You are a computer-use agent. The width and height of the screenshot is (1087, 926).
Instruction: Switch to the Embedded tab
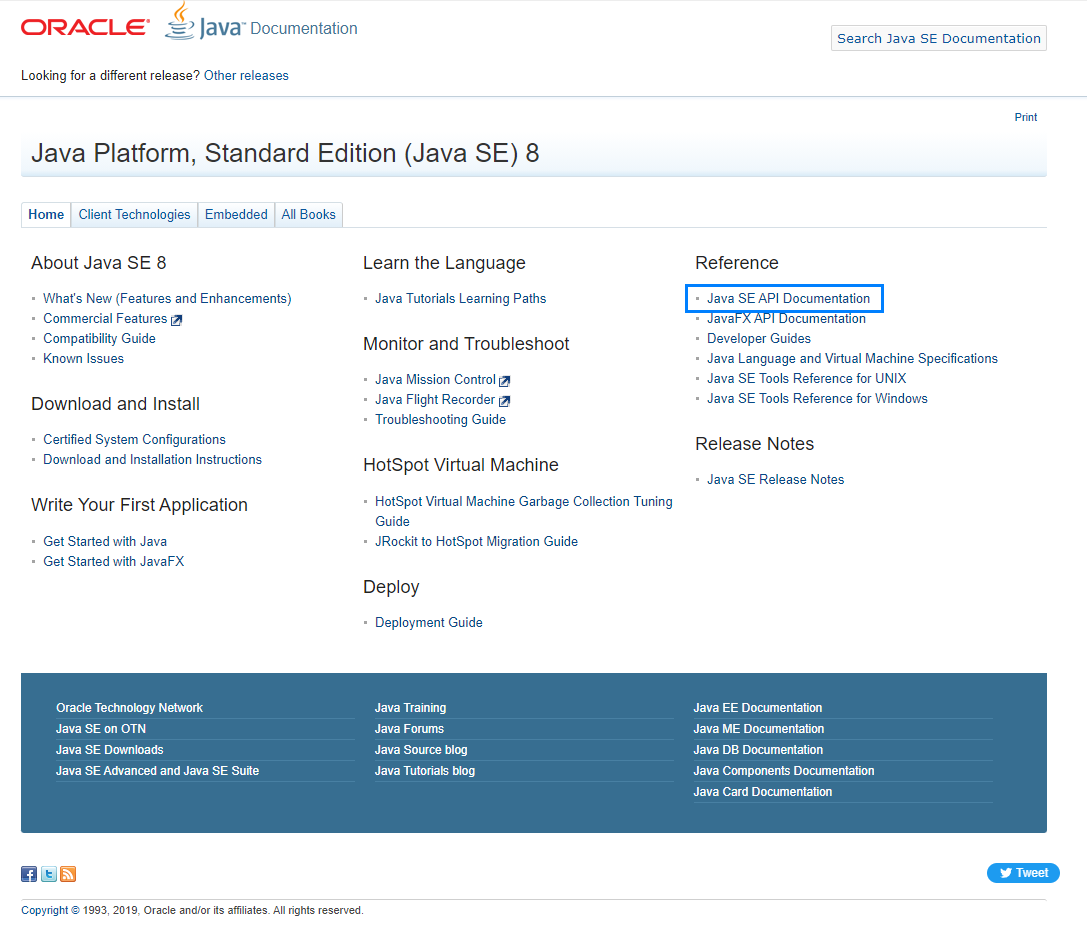point(236,215)
